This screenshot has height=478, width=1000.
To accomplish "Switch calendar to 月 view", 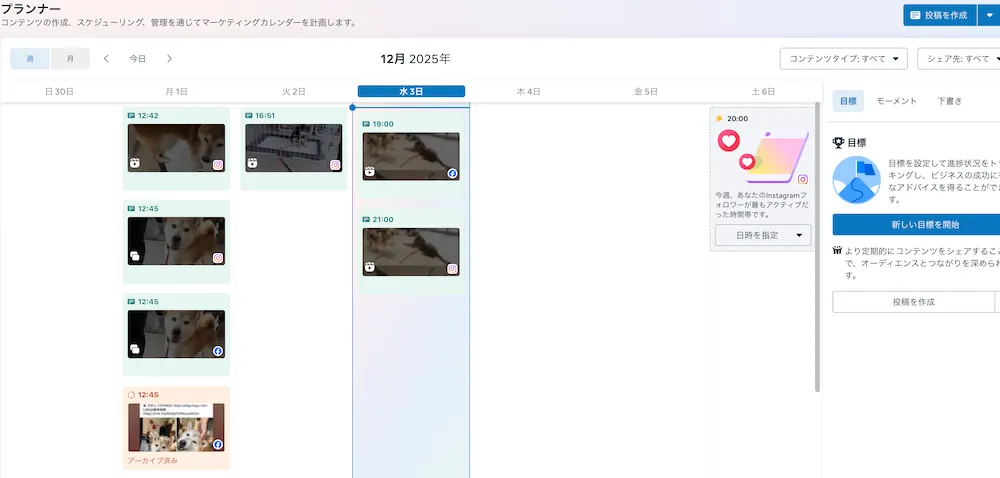I will (70, 59).
